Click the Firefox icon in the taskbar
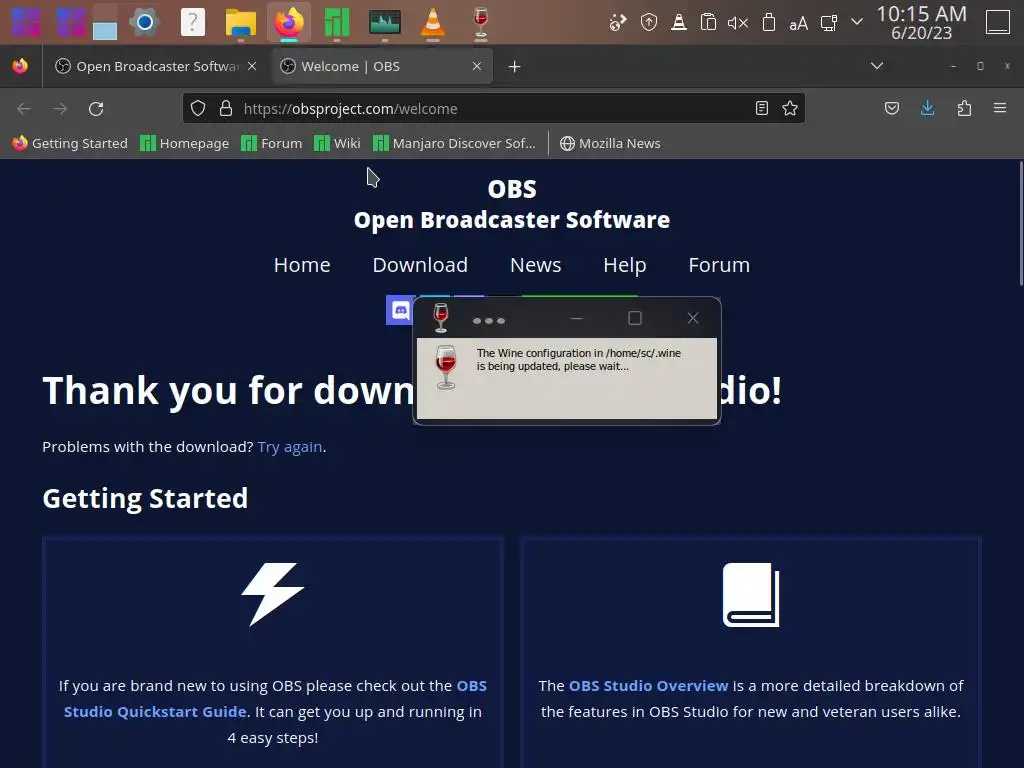The image size is (1024, 768). [x=289, y=23]
